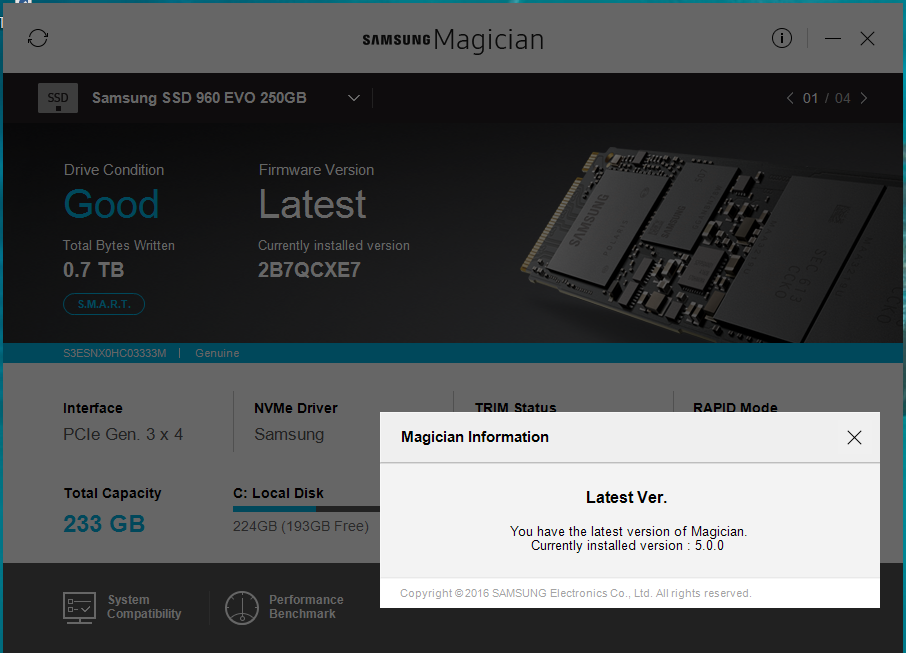Screen dimensions: 906x653
Task: Expand the drive selection dropdown
Action: 354,98
